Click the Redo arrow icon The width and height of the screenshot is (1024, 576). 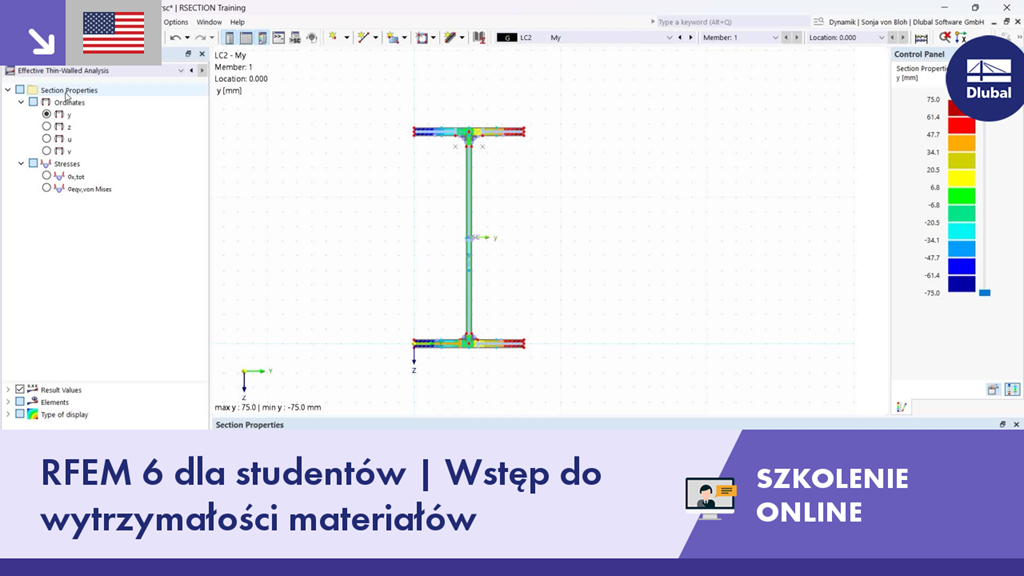(x=200, y=38)
